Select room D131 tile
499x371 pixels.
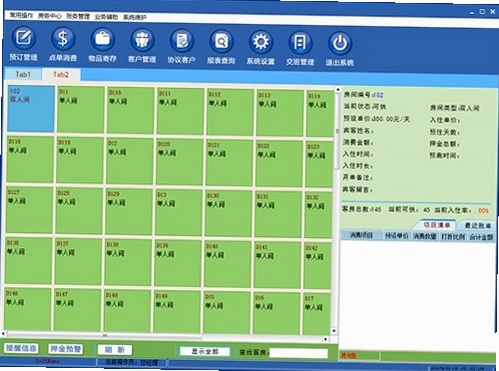278,214
